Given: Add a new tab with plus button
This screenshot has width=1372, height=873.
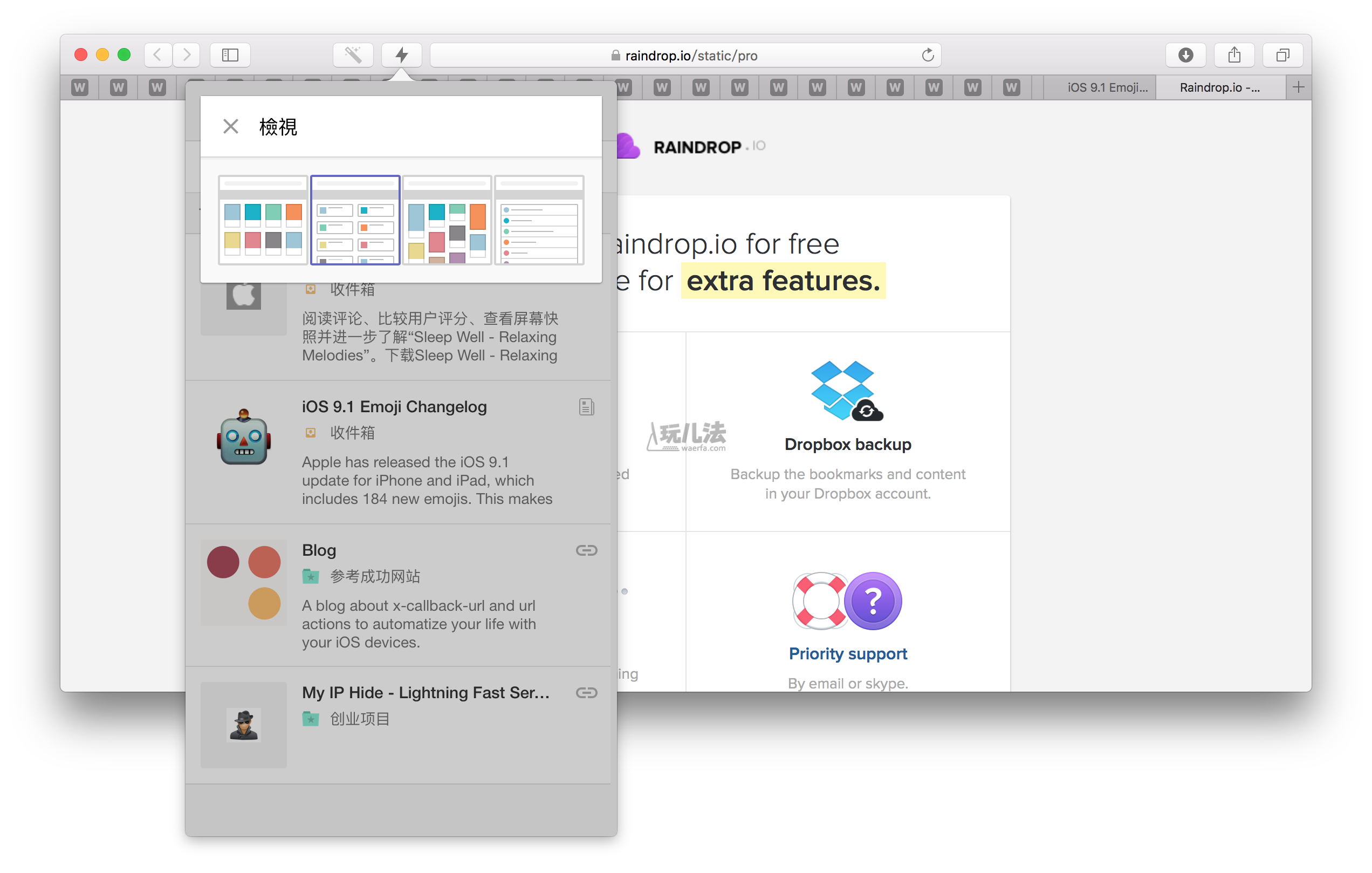Looking at the screenshot, I should pos(1299,87).
